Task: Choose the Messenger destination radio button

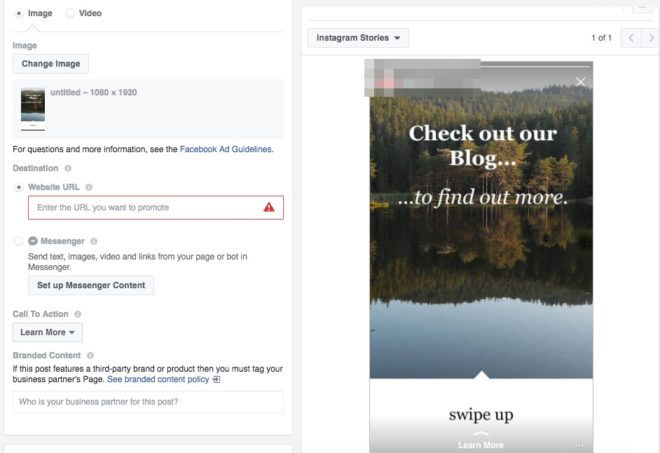Action: pyautogui.click(x=19, y=241)
